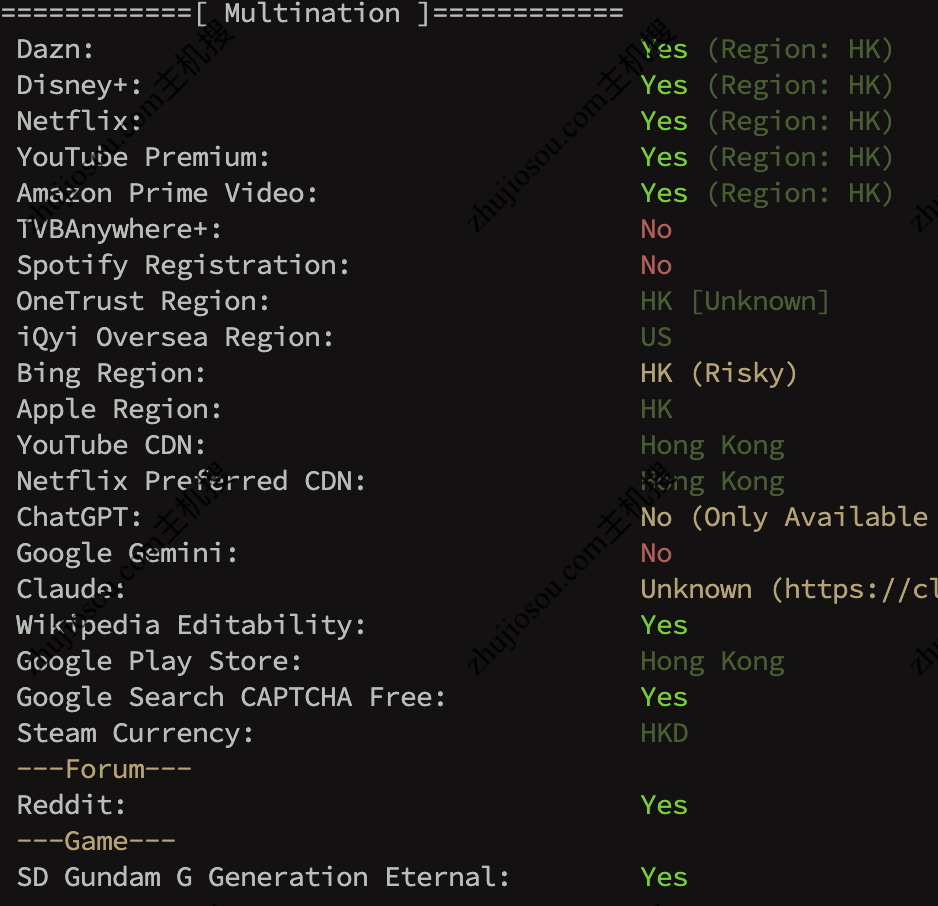Click the US value for iQyi Oversea Region
The image size is (938, 906).
[x=656, y=337]
